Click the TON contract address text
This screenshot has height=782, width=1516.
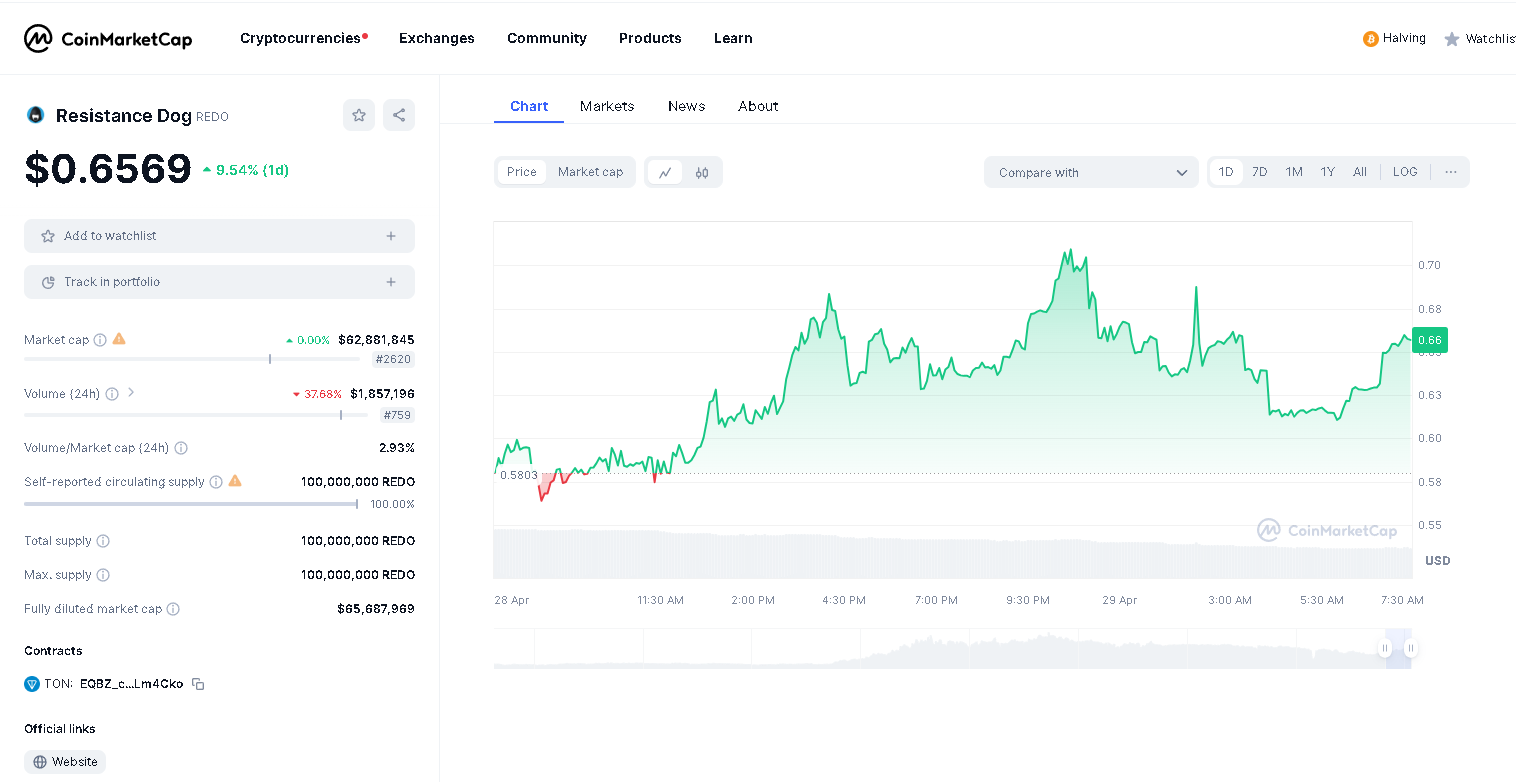(132, 684)
